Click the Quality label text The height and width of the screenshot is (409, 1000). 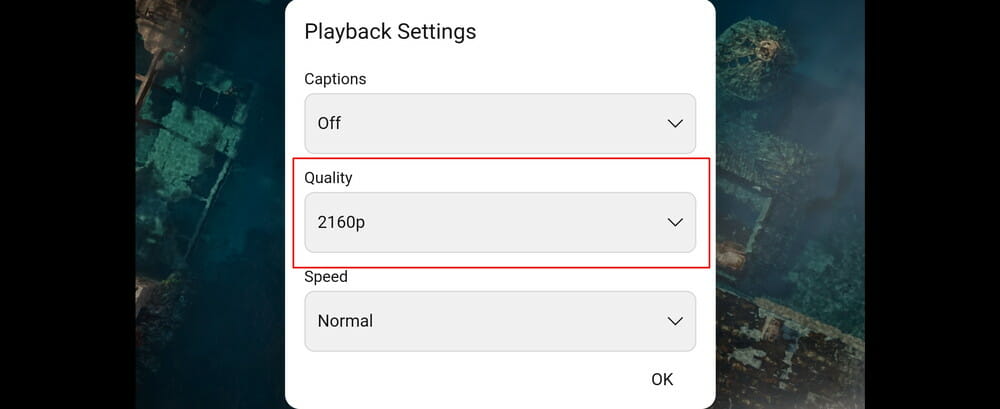point(329,178)
